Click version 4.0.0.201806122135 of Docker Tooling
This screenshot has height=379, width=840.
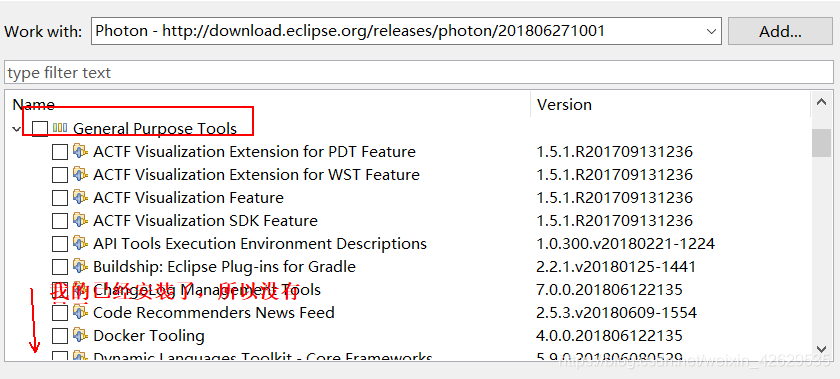point(610,336)
